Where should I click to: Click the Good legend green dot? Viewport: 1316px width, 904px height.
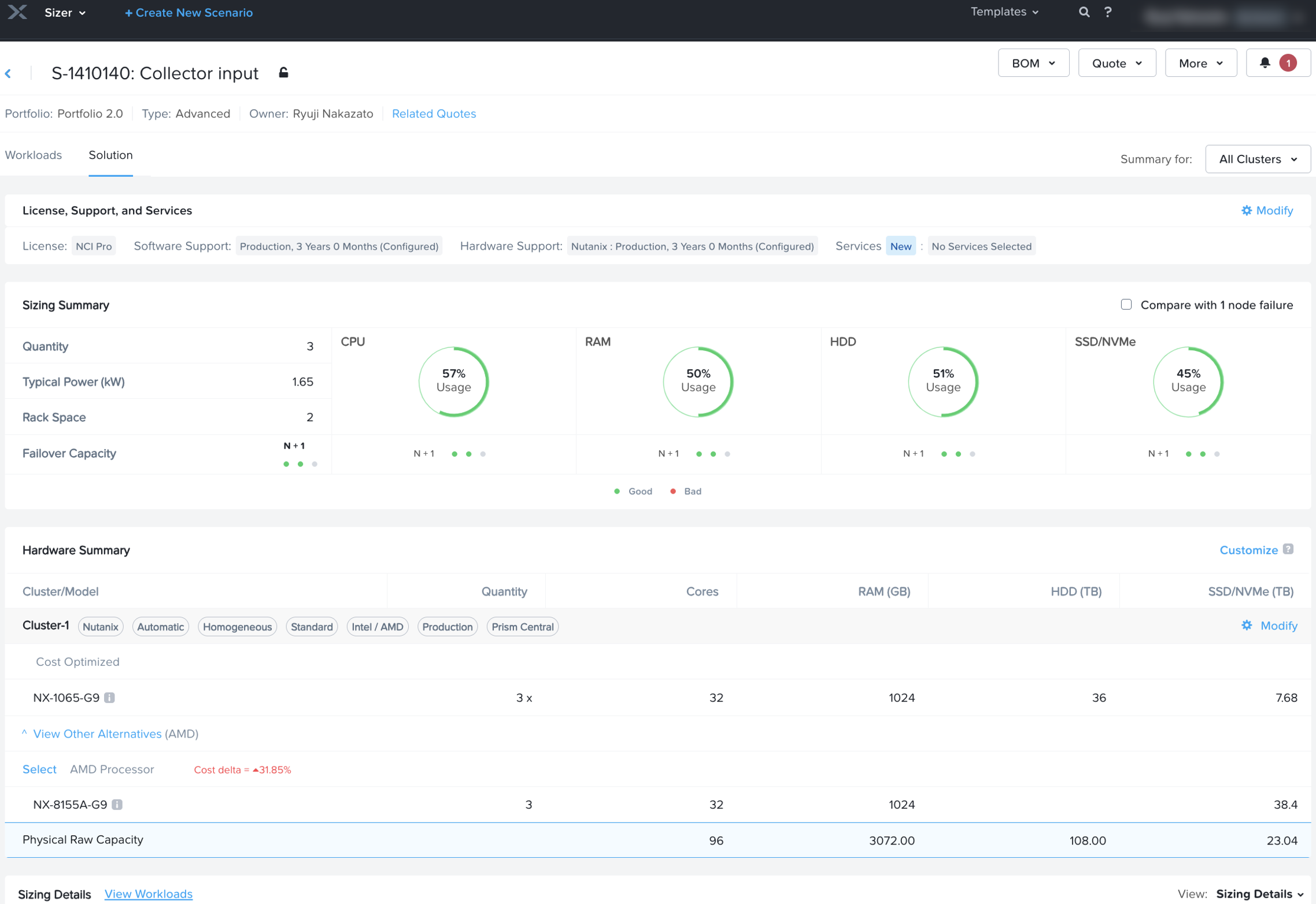click(616, 491)
